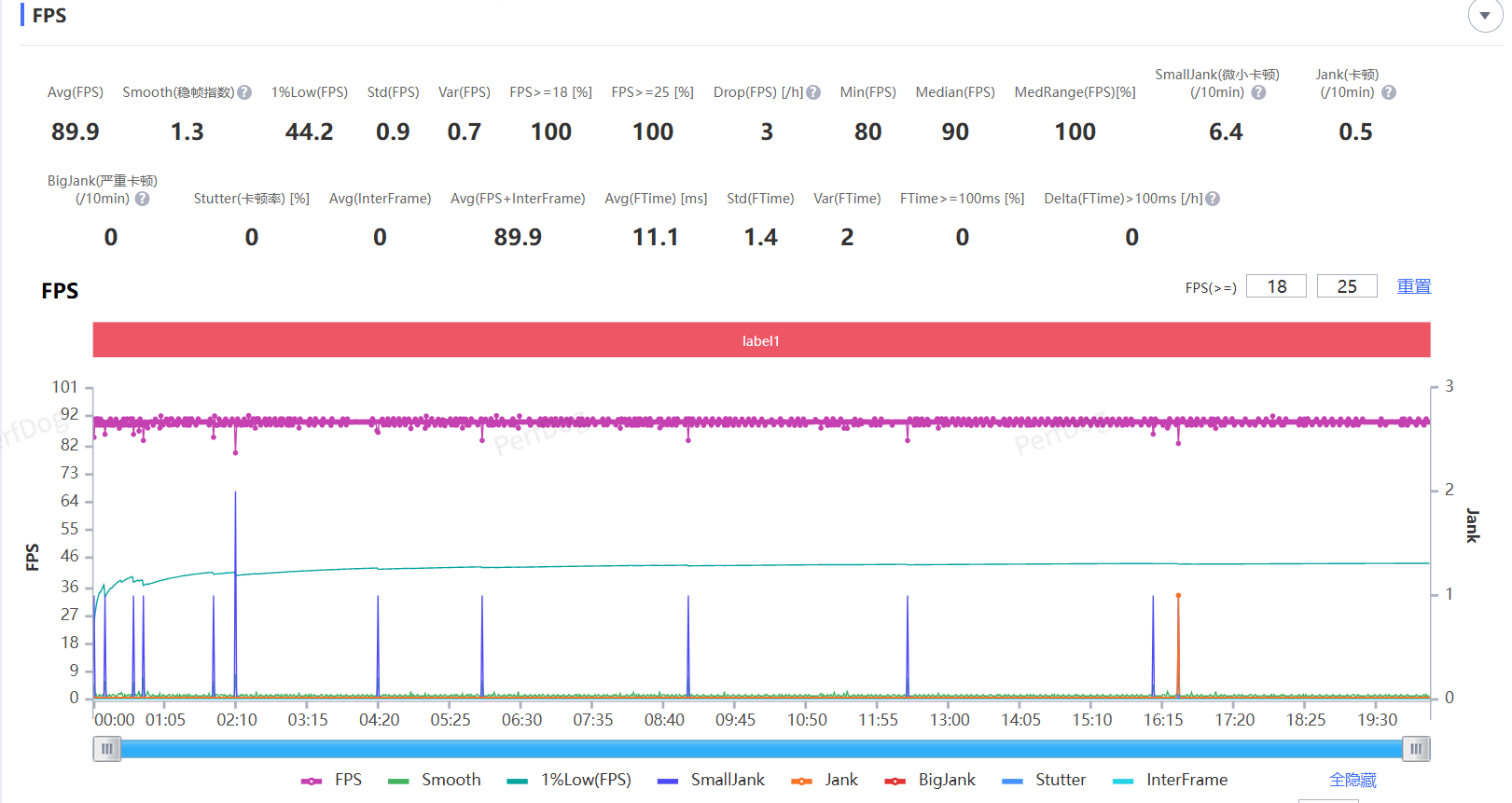
Task: Click SmallJank help question mark icon
Action: click(x=1258, y=92)
